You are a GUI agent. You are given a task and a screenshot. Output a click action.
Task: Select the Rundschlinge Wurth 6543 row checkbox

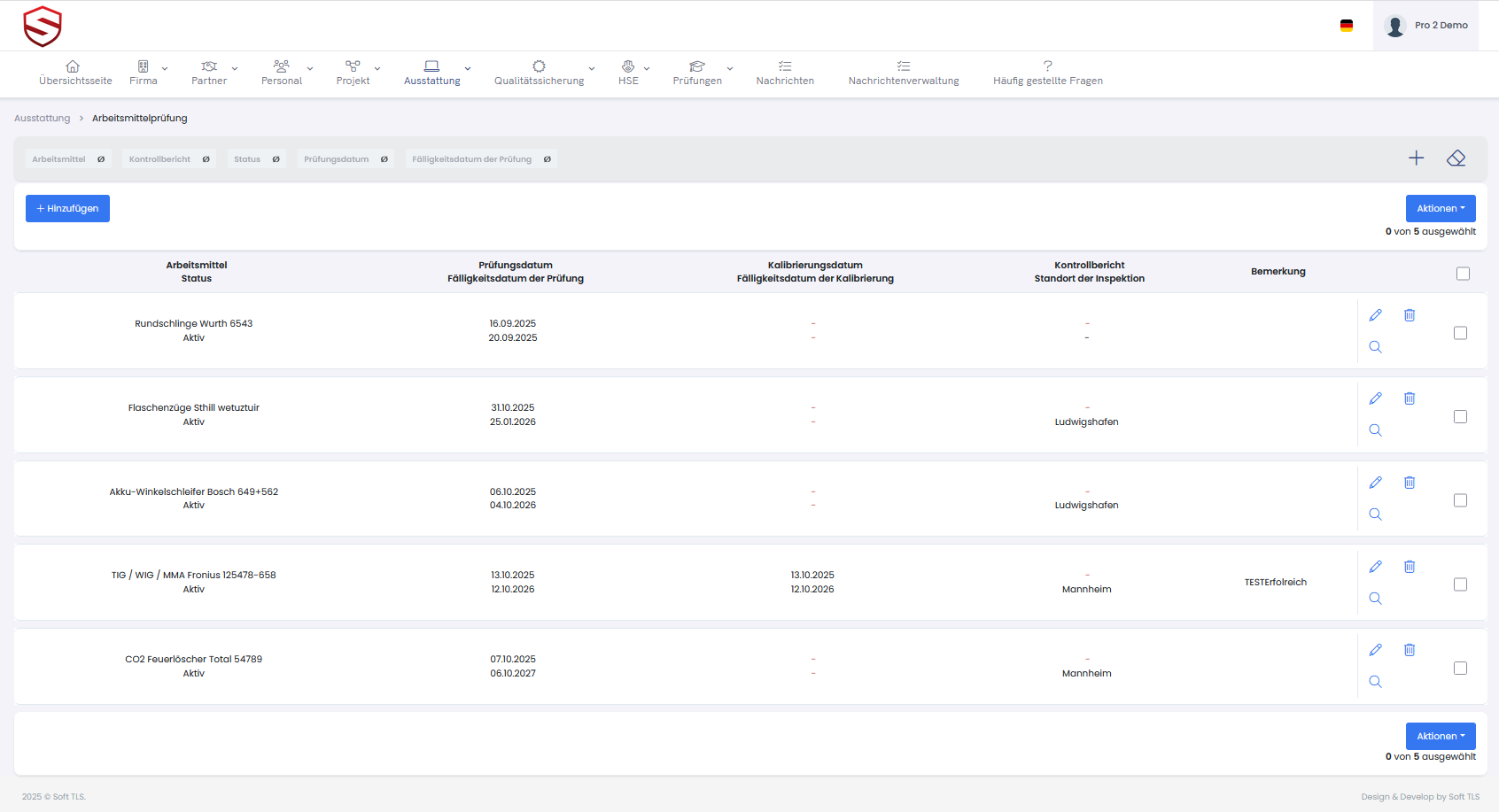[x=1460, y=333]
